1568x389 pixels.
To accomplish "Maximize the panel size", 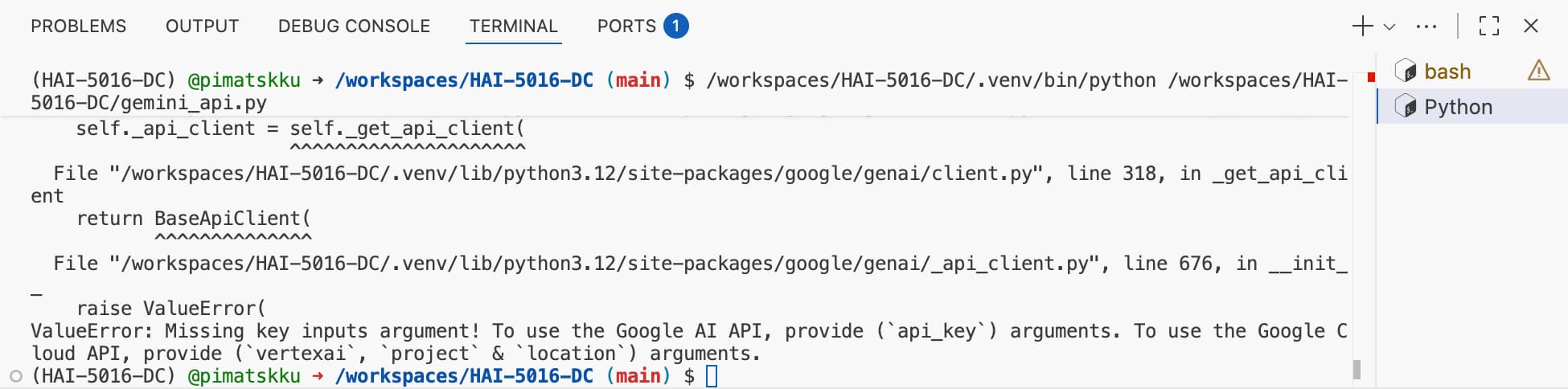I will 1488,27.
